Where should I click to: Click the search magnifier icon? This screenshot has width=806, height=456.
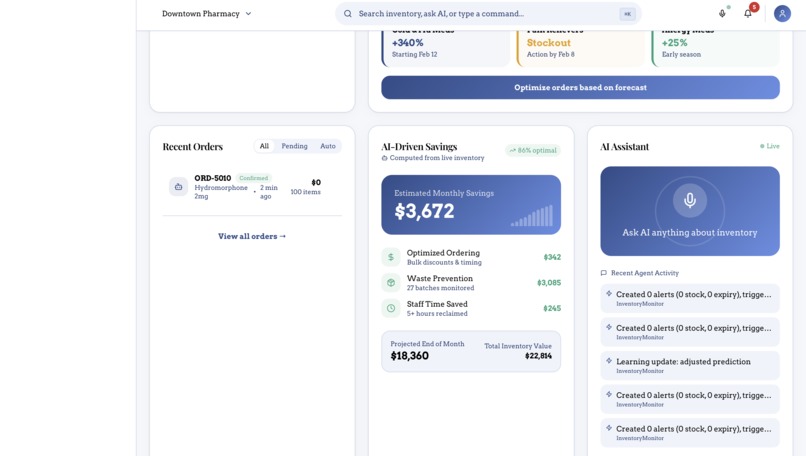pyautogui.click(x=348, y=14)
